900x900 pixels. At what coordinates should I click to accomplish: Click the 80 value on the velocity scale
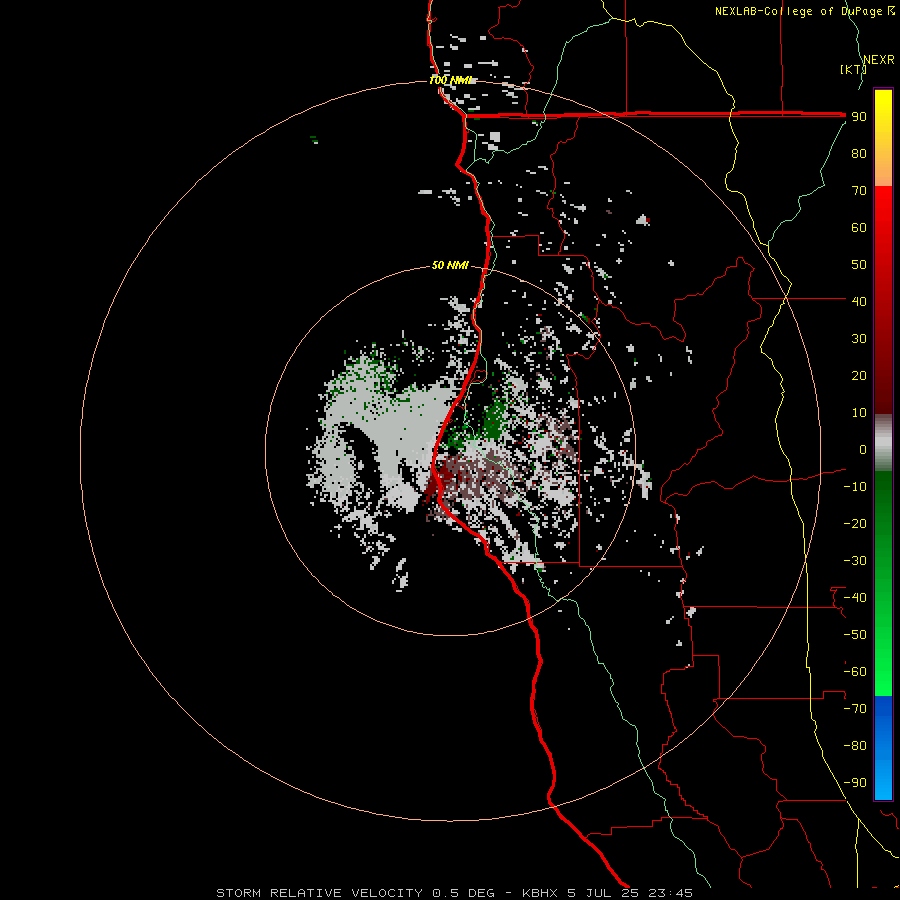coord(859,153)
